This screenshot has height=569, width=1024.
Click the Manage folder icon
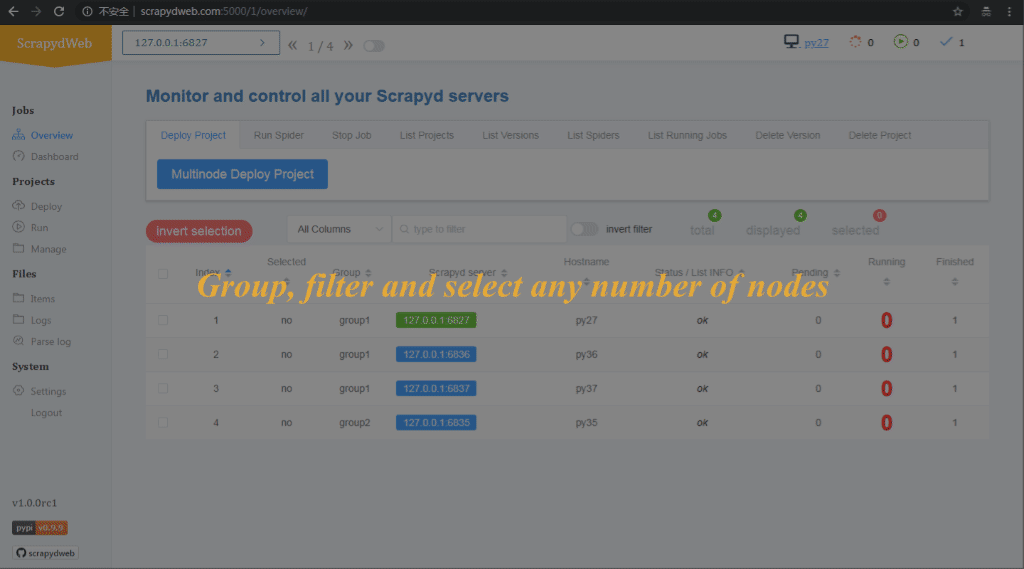coord(18,248)
